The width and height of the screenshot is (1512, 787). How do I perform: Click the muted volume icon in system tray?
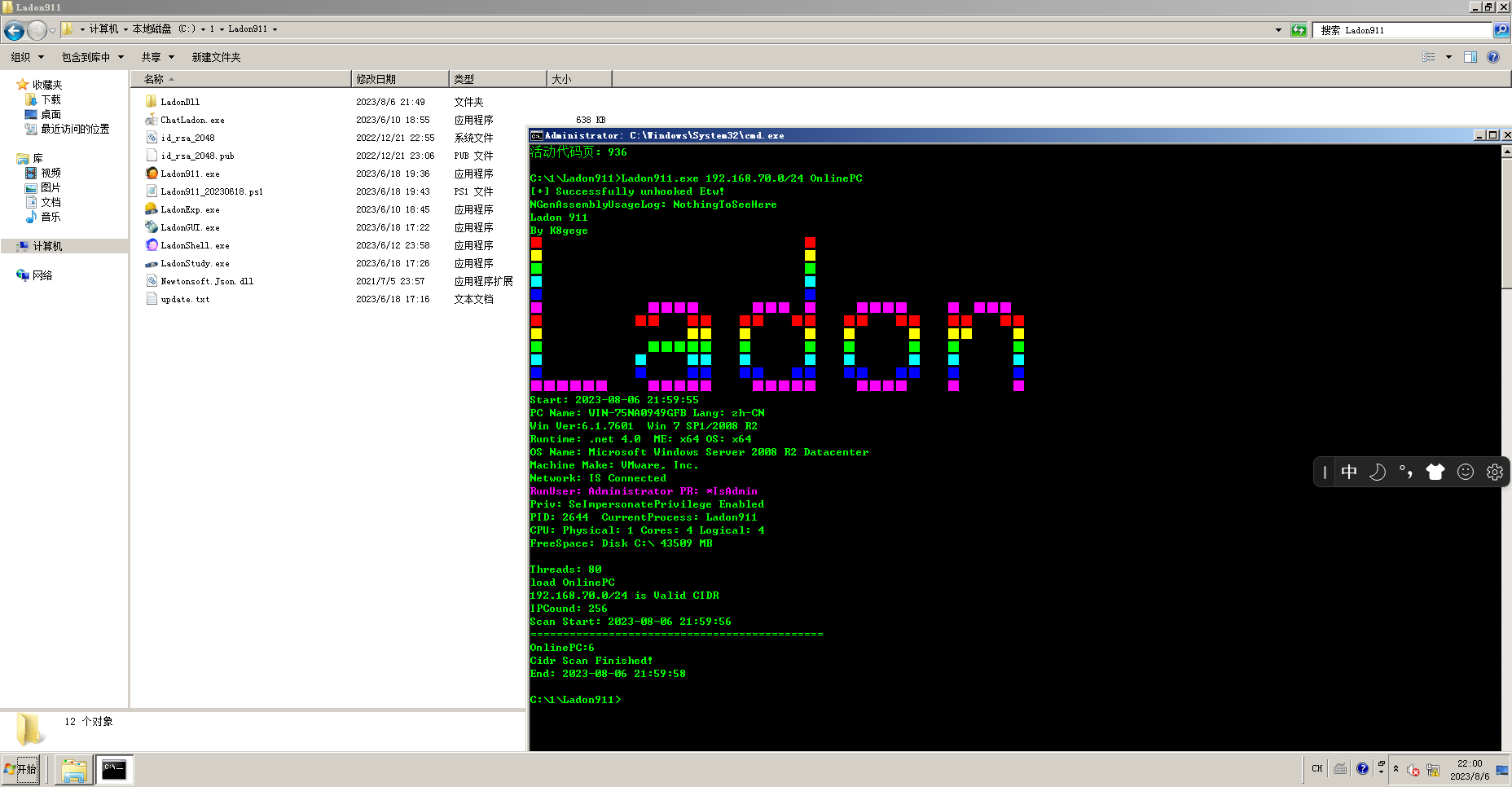click(1413, 768)
